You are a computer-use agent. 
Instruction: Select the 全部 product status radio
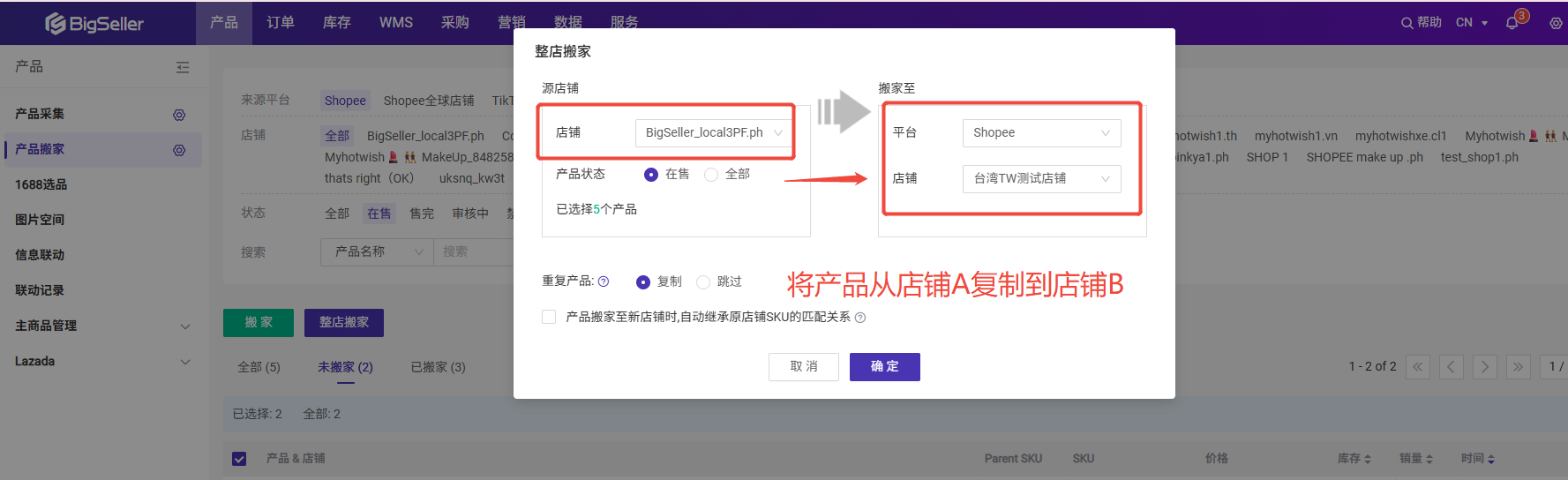click(711, 175)
